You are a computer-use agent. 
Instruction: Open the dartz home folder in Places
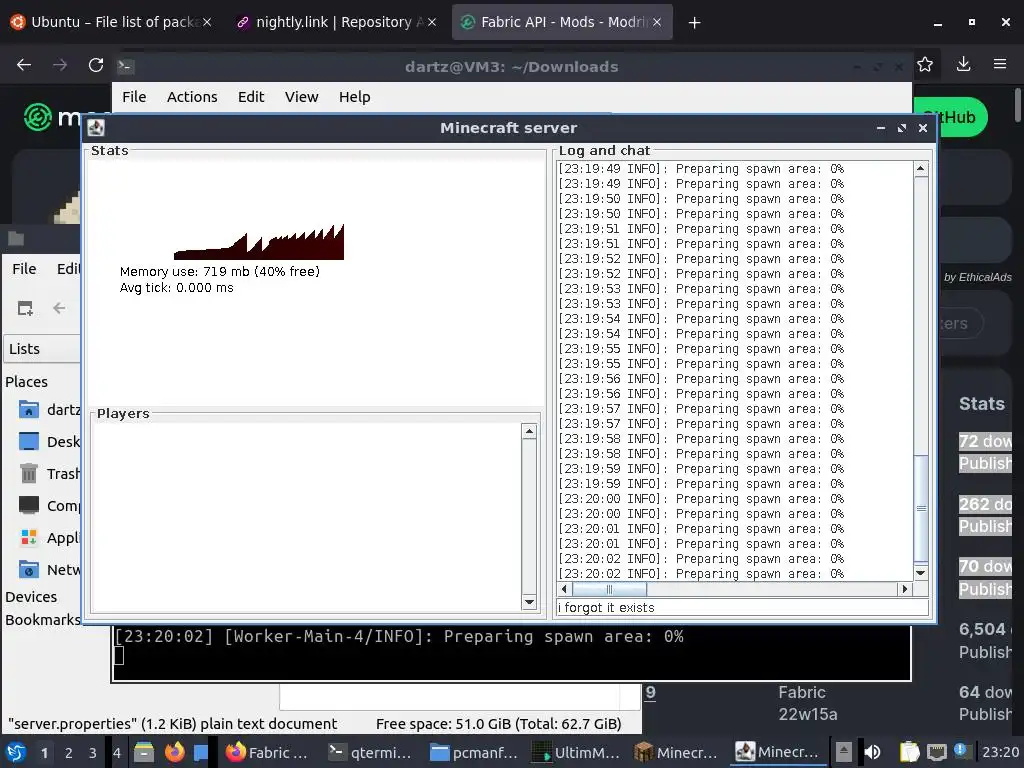[x=49, y=409]
